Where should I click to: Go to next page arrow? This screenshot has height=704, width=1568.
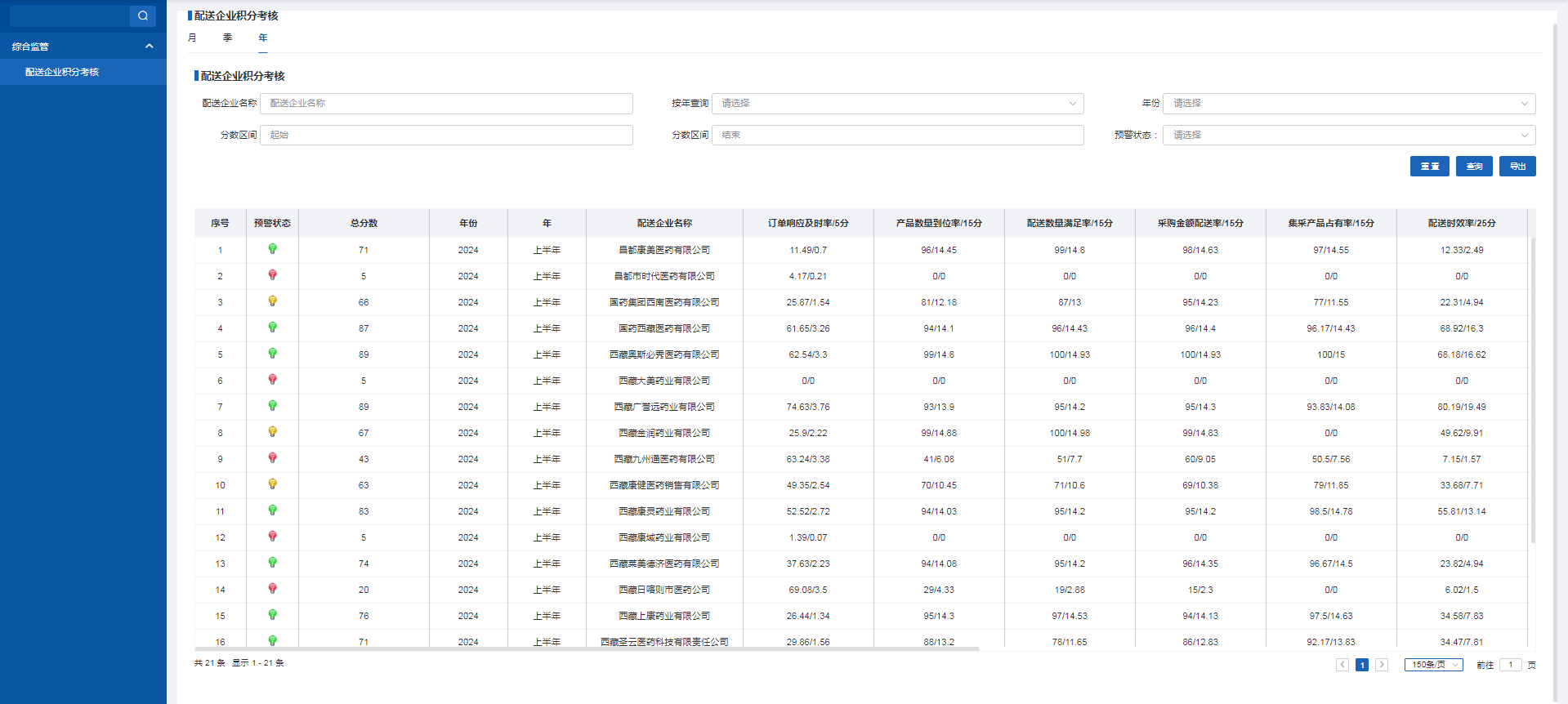point(1382,665)
